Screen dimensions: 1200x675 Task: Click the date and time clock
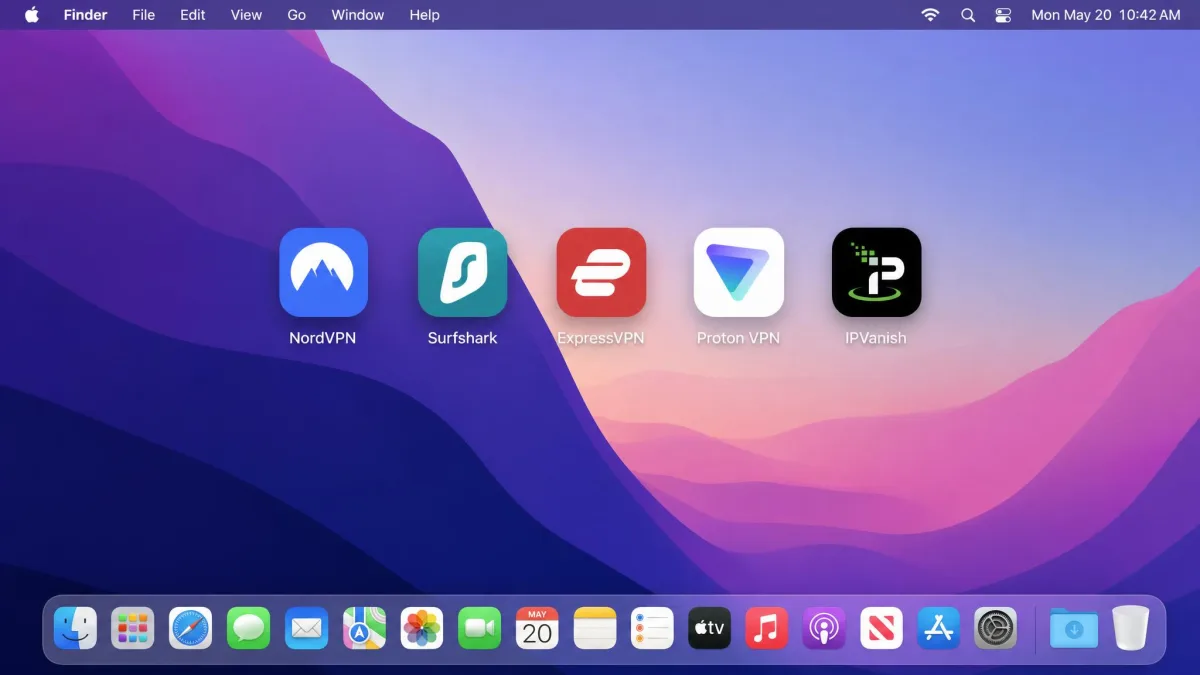(x=1106, y=15)
